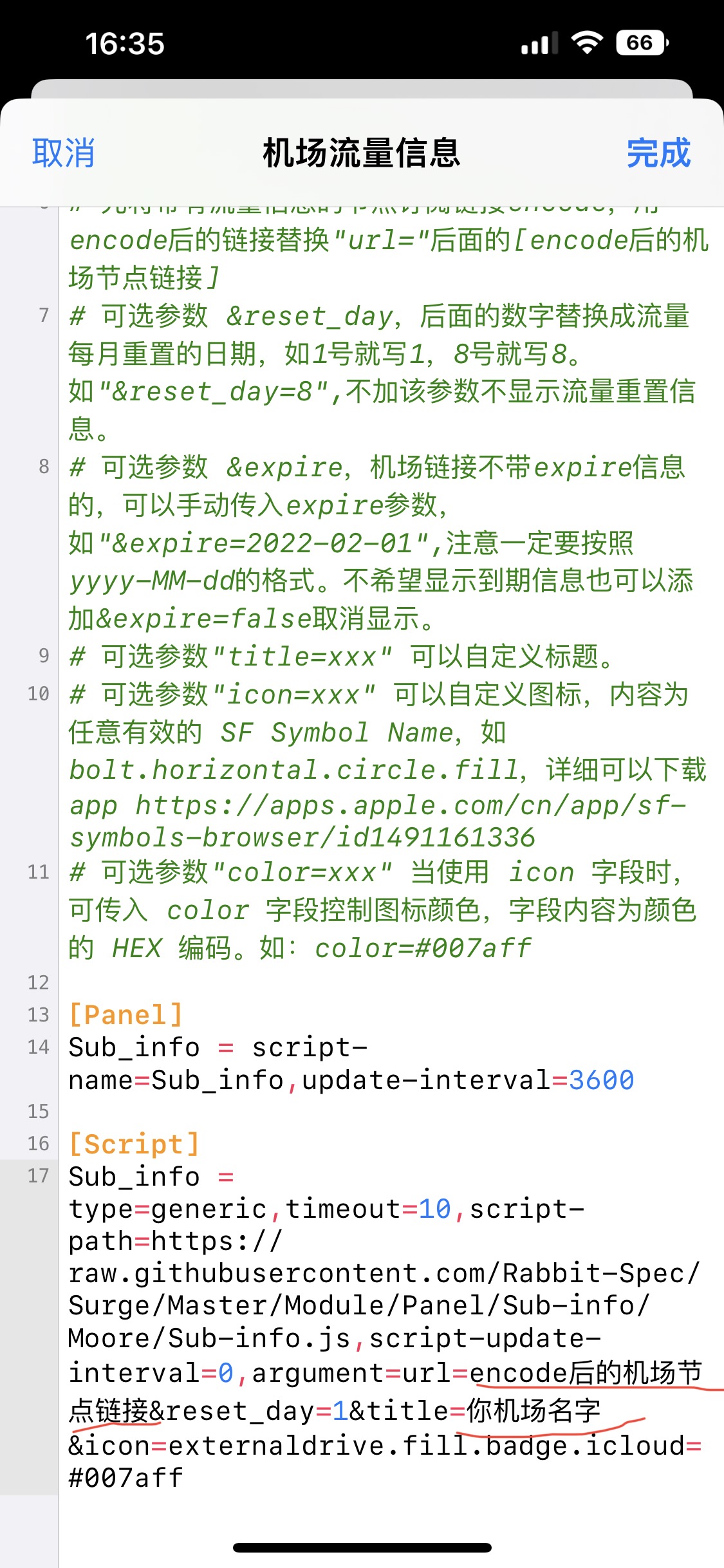Tap 完成 to finish editing

tap(658, 153)
